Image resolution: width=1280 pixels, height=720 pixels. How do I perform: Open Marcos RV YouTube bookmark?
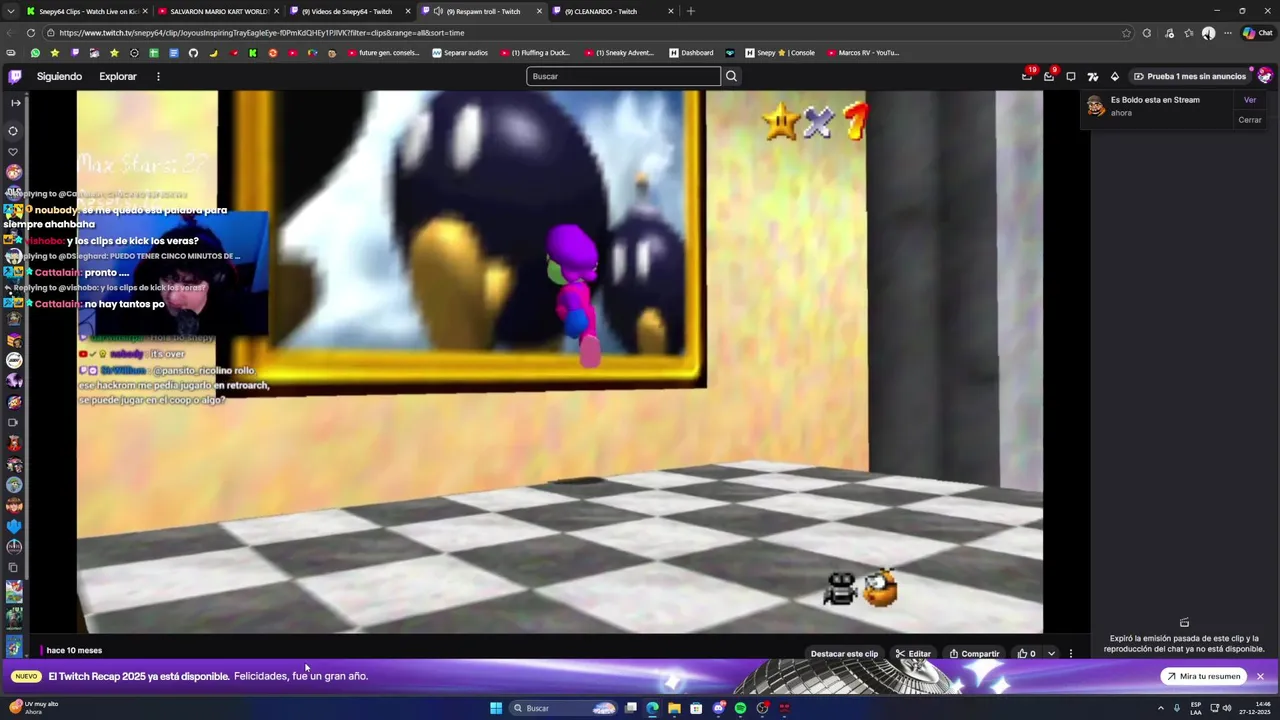click(x=863, y=53)
